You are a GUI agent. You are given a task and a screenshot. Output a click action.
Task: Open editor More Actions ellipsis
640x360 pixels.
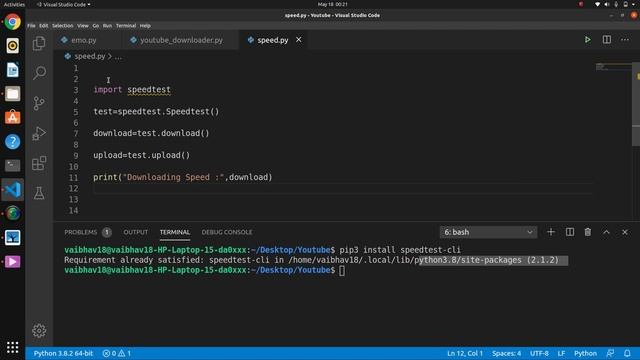624,40
